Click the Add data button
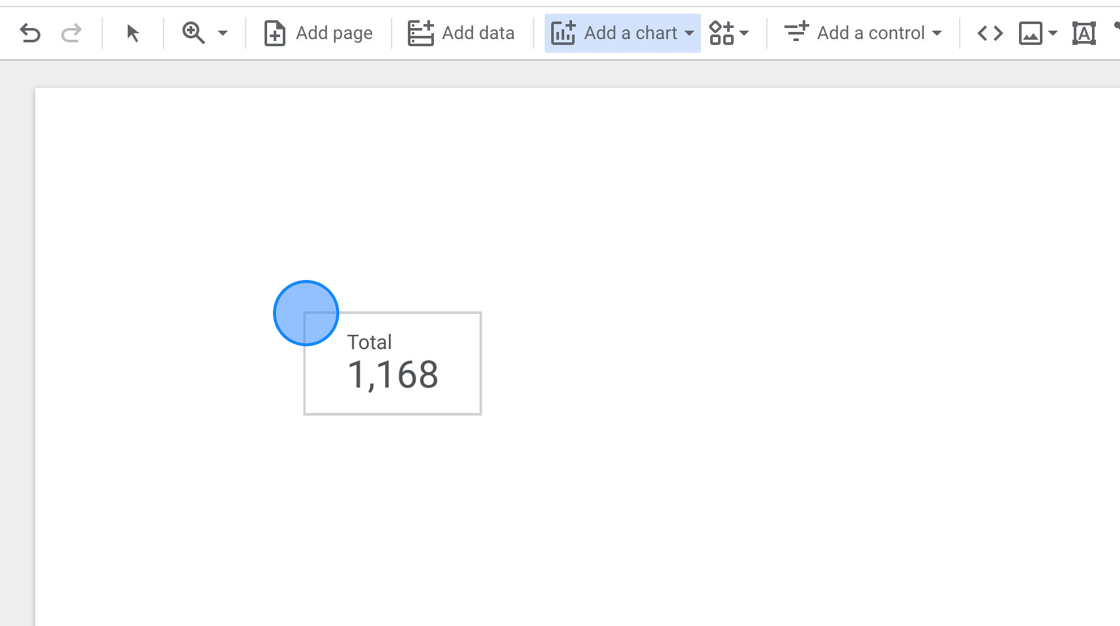 (x=461, y=32)
